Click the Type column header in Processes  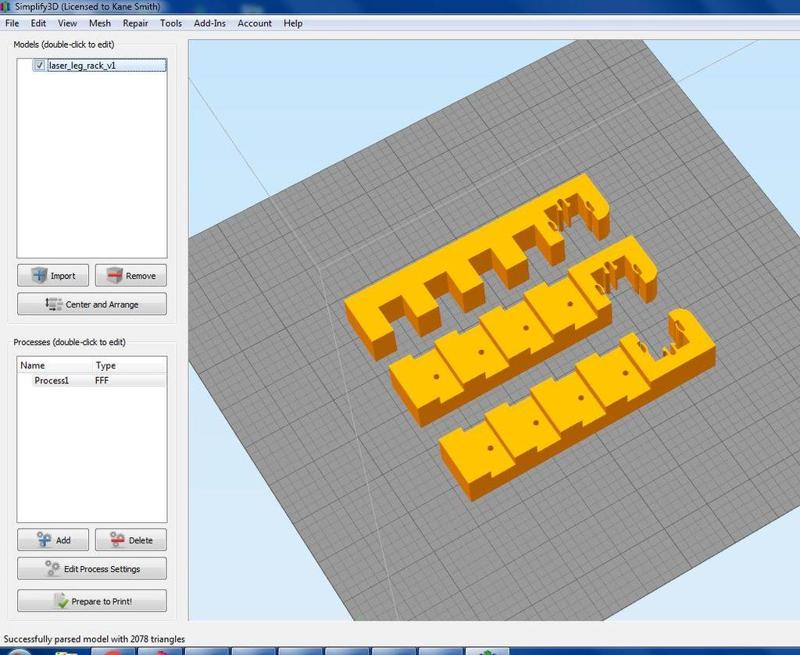point(105,366)
